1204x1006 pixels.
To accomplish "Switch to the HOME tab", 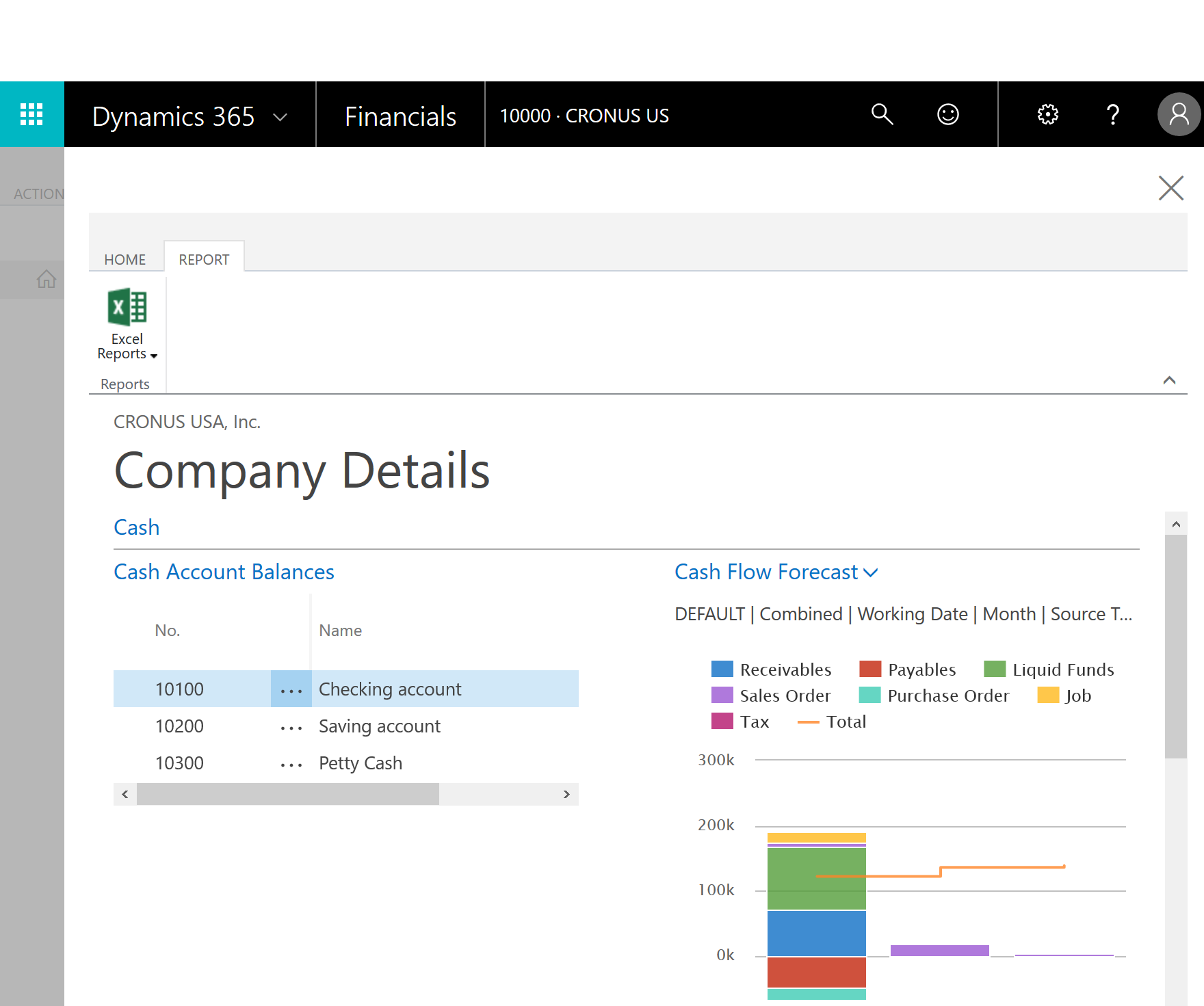I will (x=125, y=259).
